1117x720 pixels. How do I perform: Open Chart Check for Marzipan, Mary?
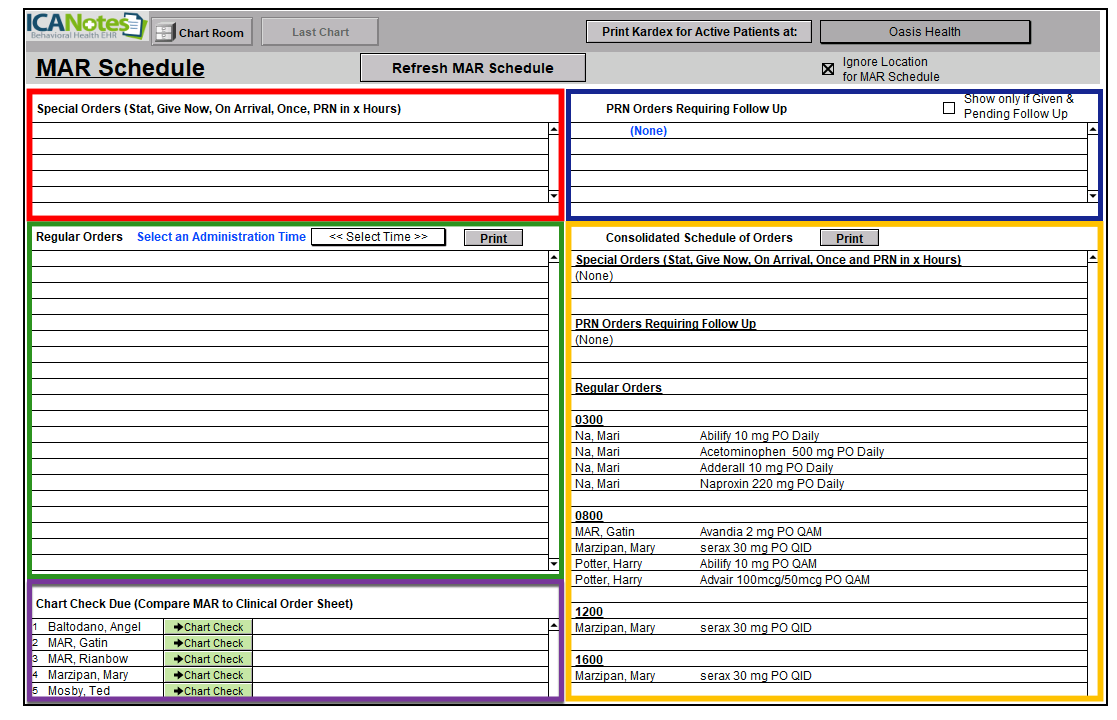click(208, 675)
